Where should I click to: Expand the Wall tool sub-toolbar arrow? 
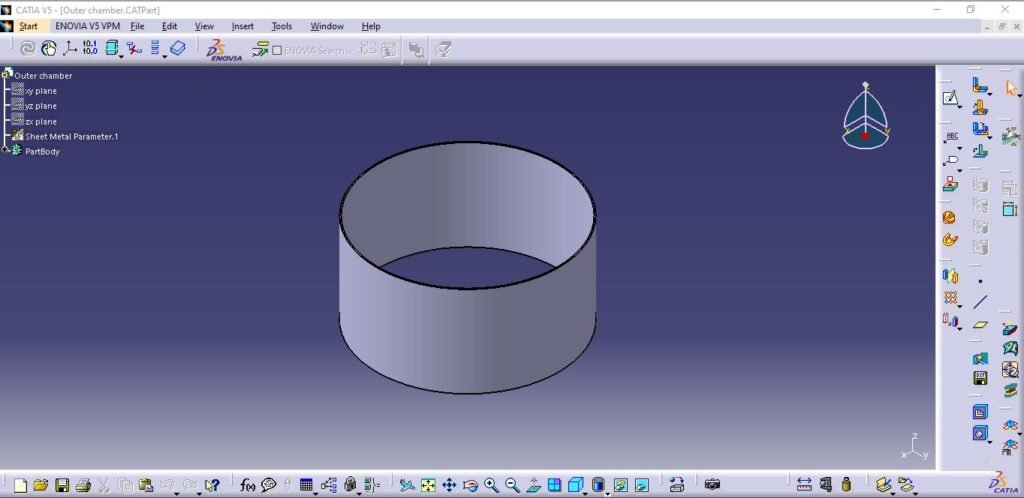(989, 94)
